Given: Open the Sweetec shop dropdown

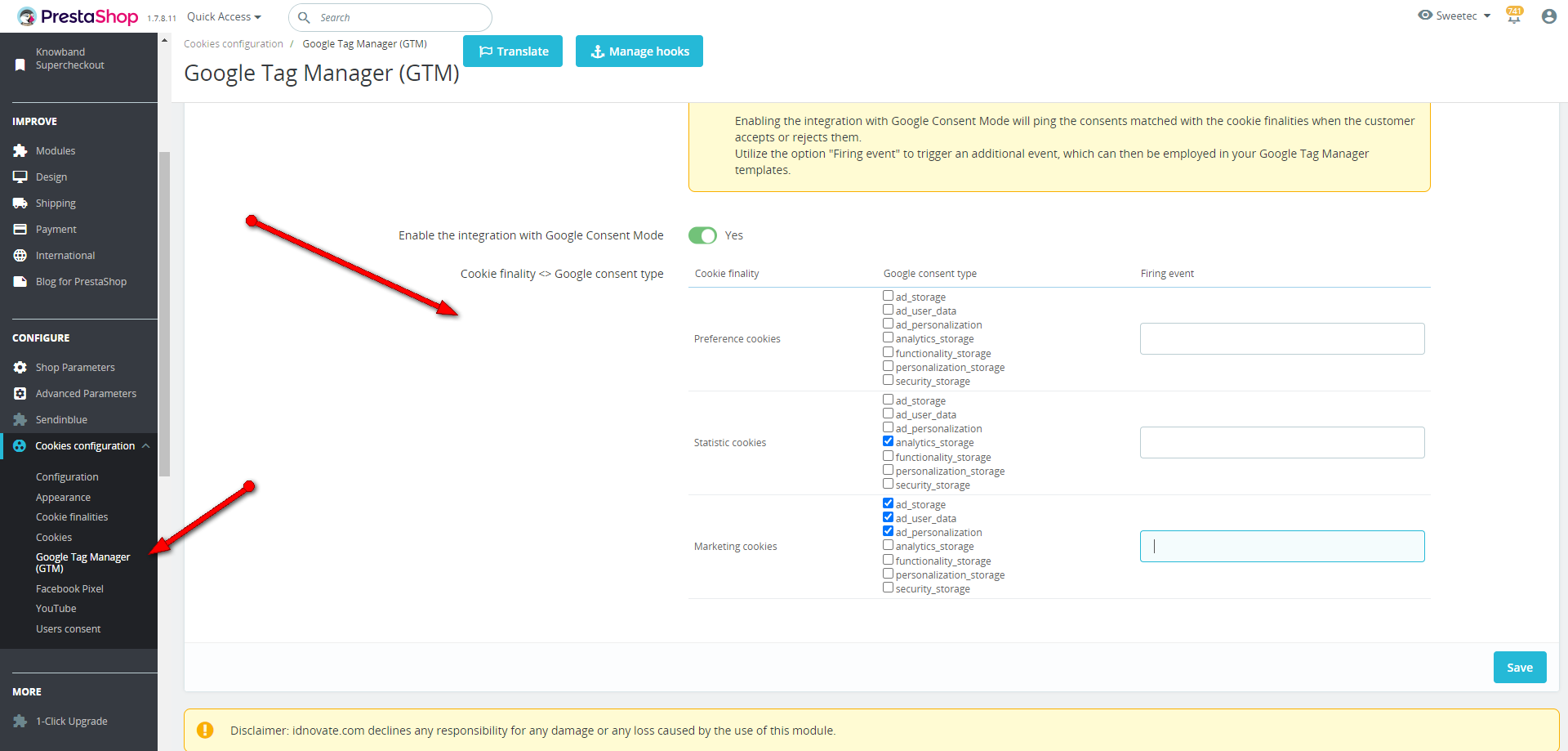Looking at the screenshot, I should (1463, 16).
